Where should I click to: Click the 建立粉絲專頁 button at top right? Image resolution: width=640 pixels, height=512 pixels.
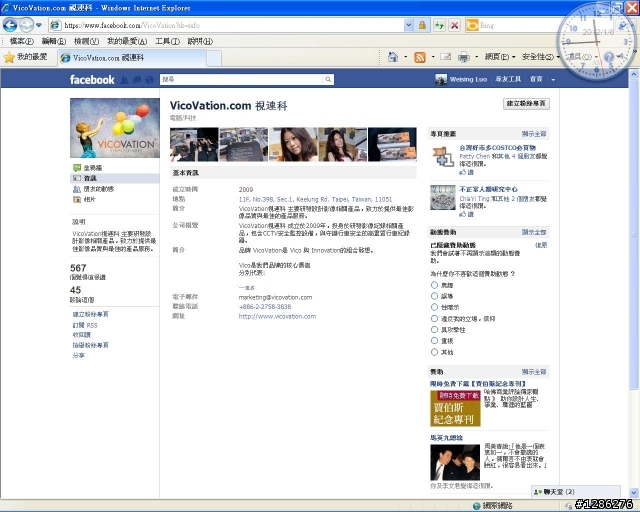pyautogui.click(x=526, y=104)
